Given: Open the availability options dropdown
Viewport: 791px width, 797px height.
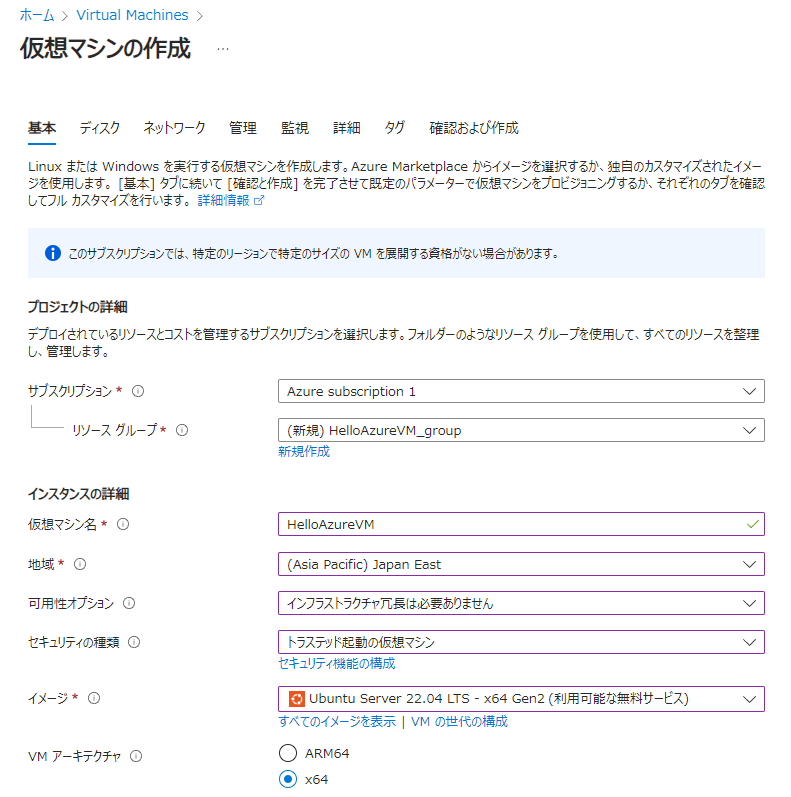Looking at the screenshot, I should 521,603.
